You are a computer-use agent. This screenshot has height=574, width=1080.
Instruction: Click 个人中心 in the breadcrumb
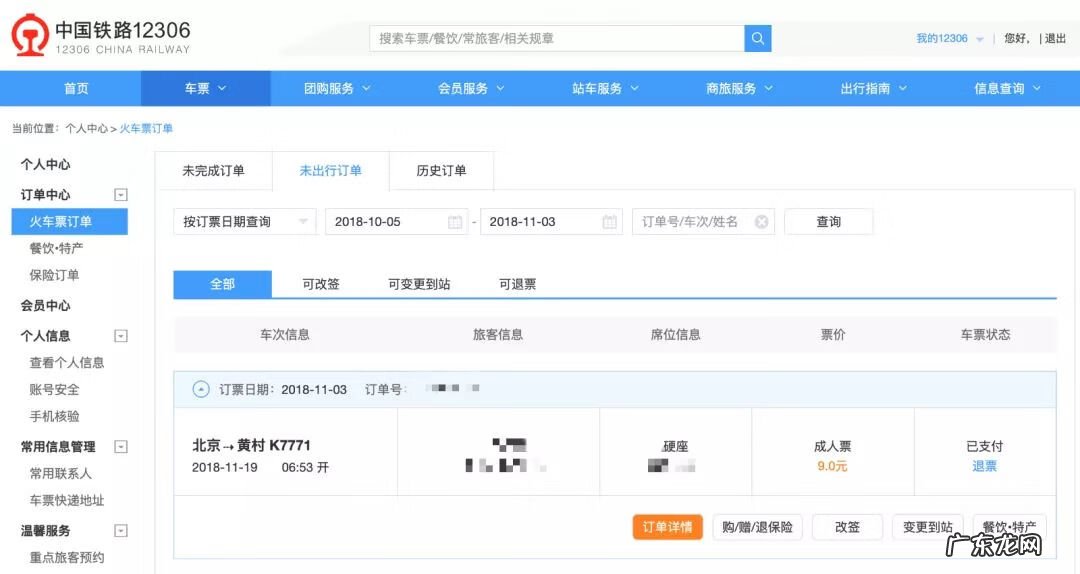pyautogui.click(x=87, y=128)
